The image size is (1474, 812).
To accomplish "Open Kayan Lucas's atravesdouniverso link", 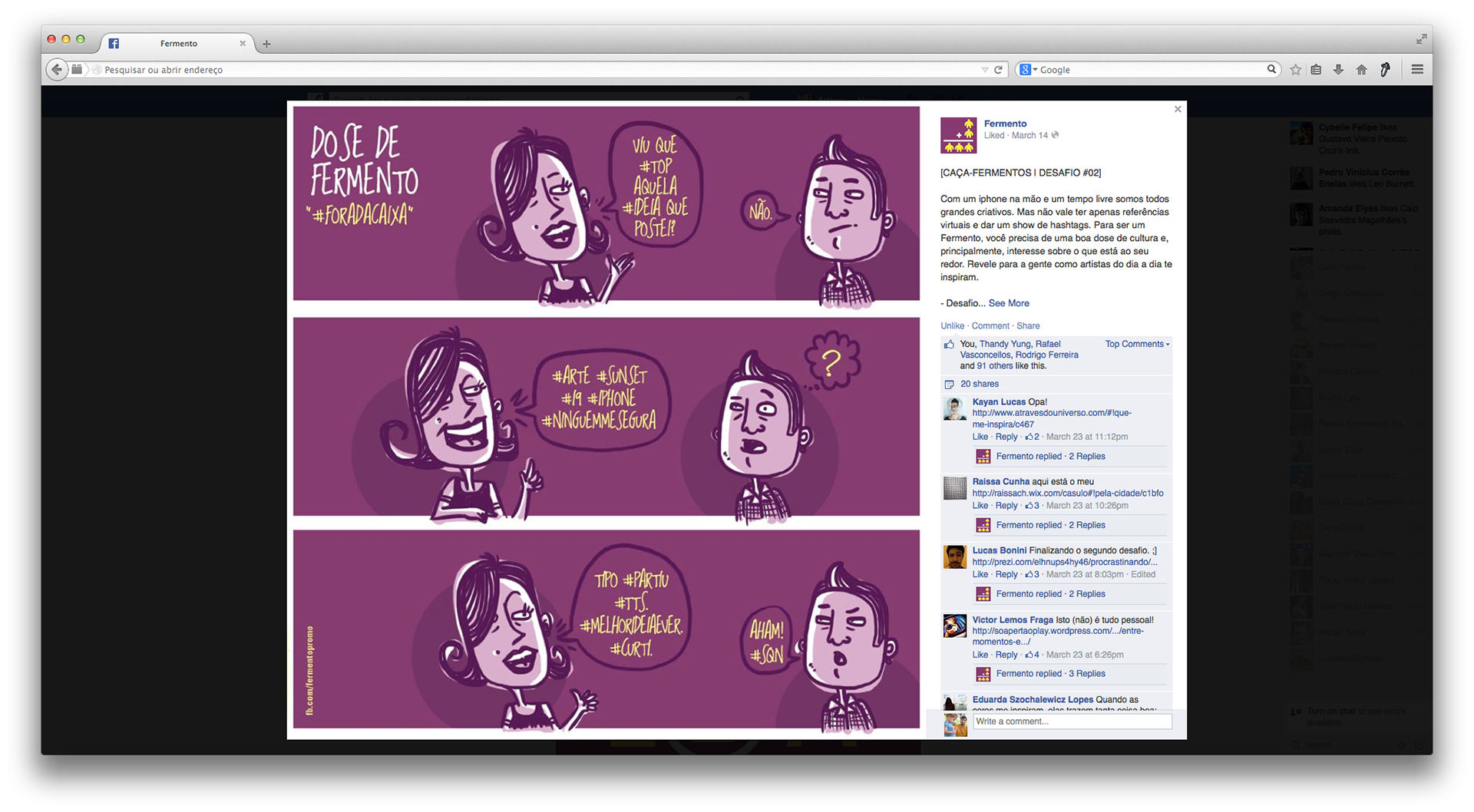I will pyautogui.click(x=1052, y=418).
